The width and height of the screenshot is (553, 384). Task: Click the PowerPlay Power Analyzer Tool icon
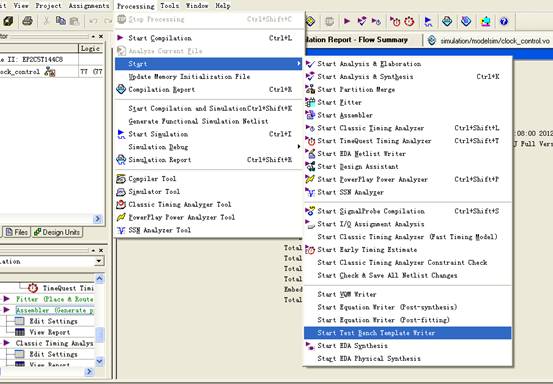[x=121, y=217]
